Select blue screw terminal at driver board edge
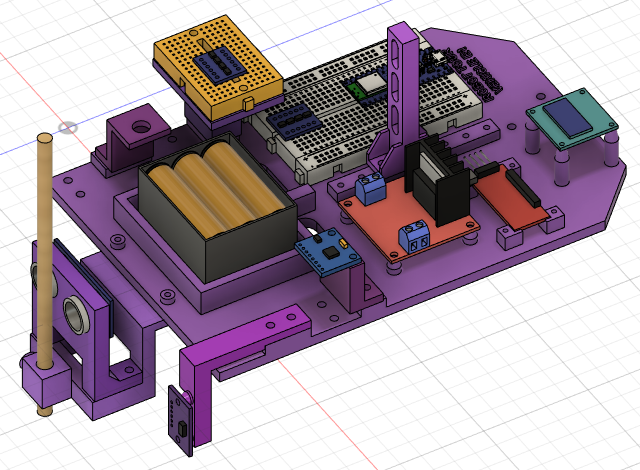Screen dimensions: 640x470 [x=414, y=237]
